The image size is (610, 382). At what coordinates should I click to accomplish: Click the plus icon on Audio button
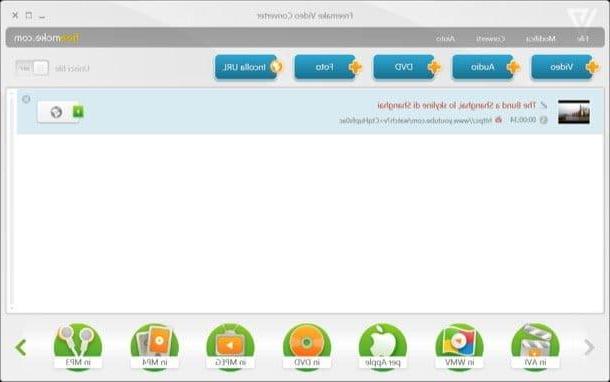tap(513, 67)
